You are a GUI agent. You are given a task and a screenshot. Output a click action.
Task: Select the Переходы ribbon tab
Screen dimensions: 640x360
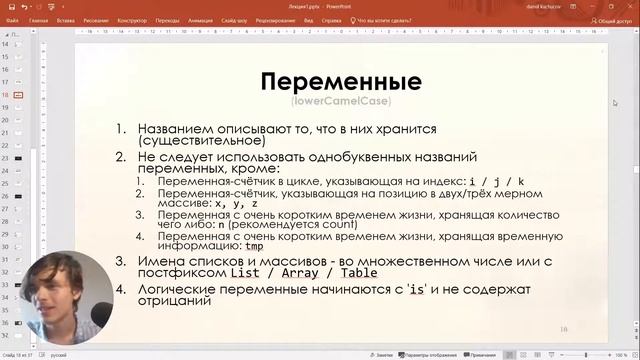(x=167, y=20)
